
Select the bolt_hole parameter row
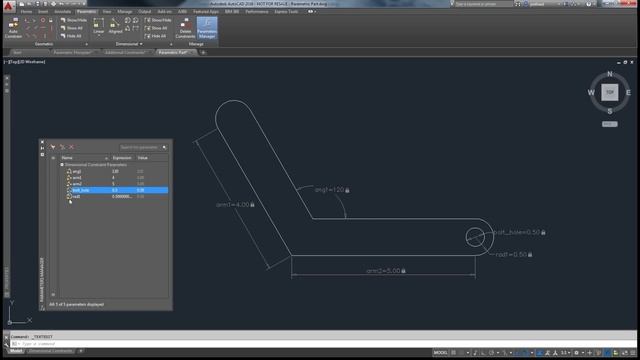click(117, 190)
